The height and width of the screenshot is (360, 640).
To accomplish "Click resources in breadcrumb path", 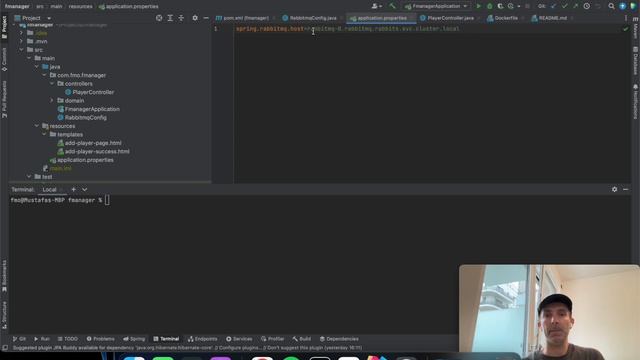I will [80, 7].
